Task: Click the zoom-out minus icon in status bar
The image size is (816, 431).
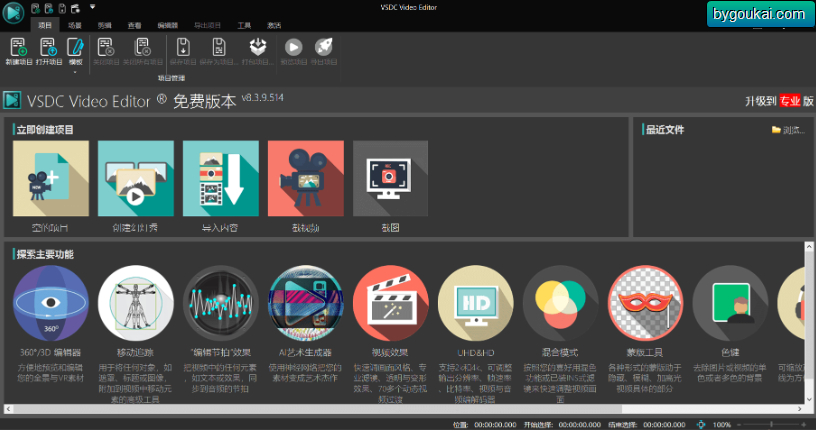Action: pyautogui.click(x=740, y=425)
